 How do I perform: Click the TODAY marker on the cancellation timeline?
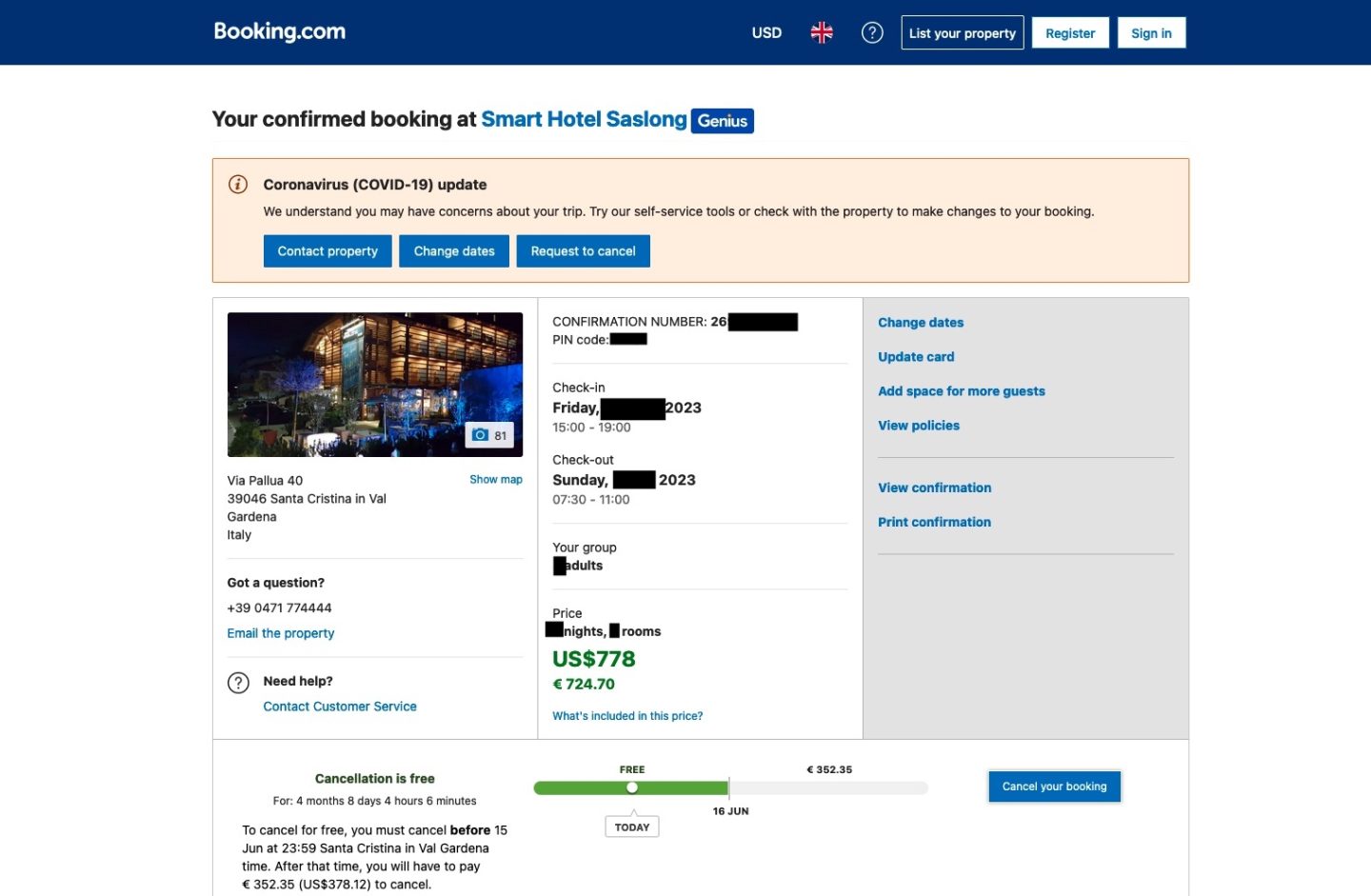point(631,826)
